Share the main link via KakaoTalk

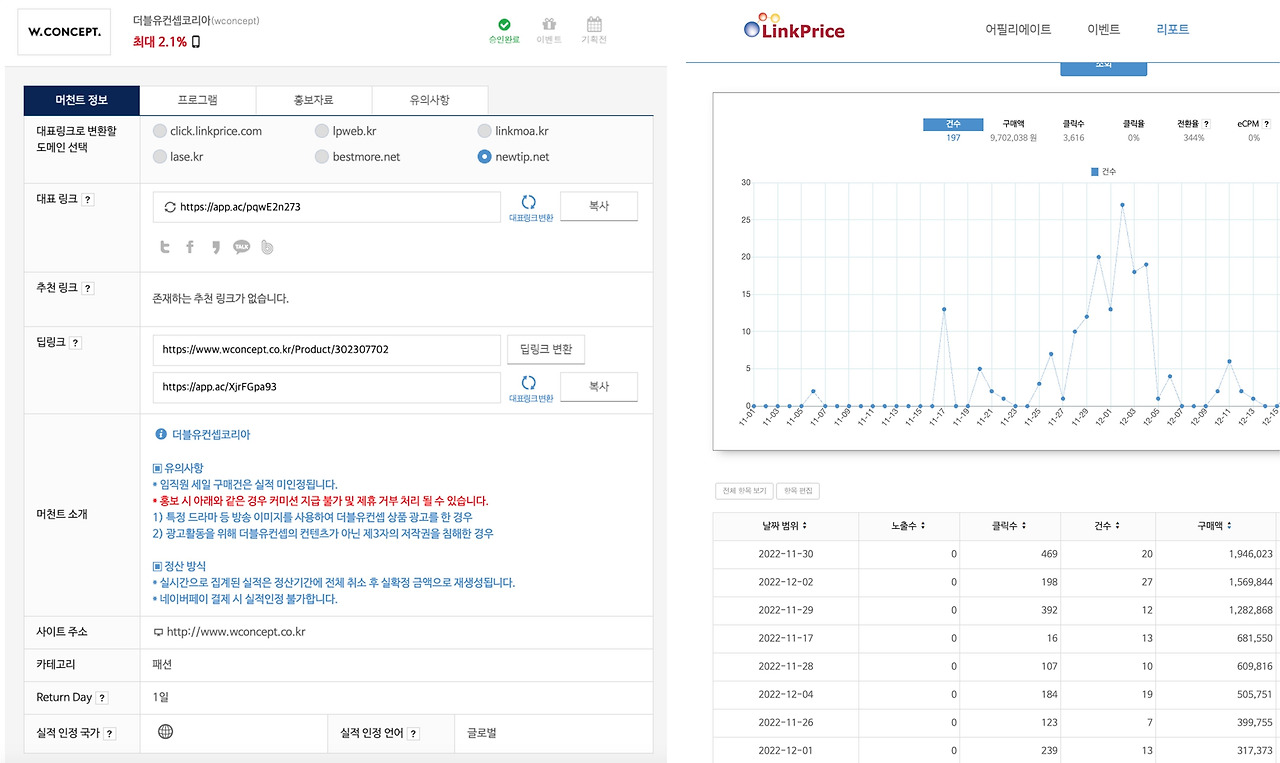[241, 247]
